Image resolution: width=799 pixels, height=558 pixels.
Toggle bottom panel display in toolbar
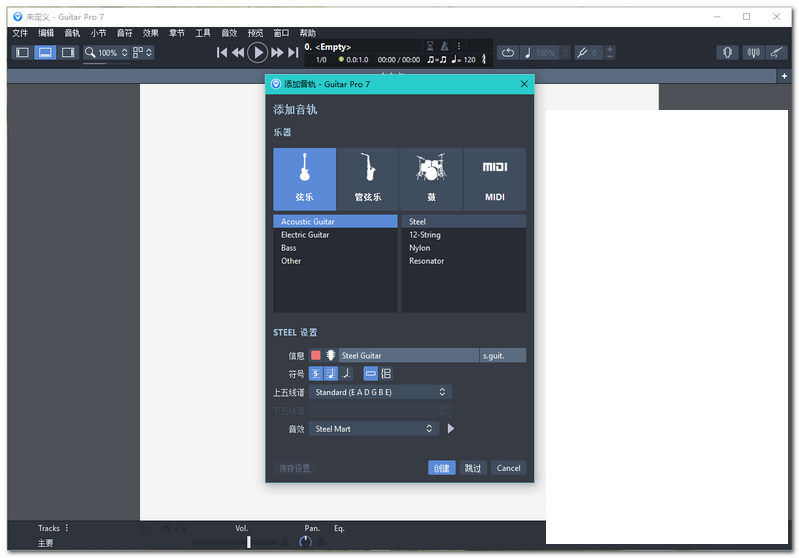coord(45,52)
